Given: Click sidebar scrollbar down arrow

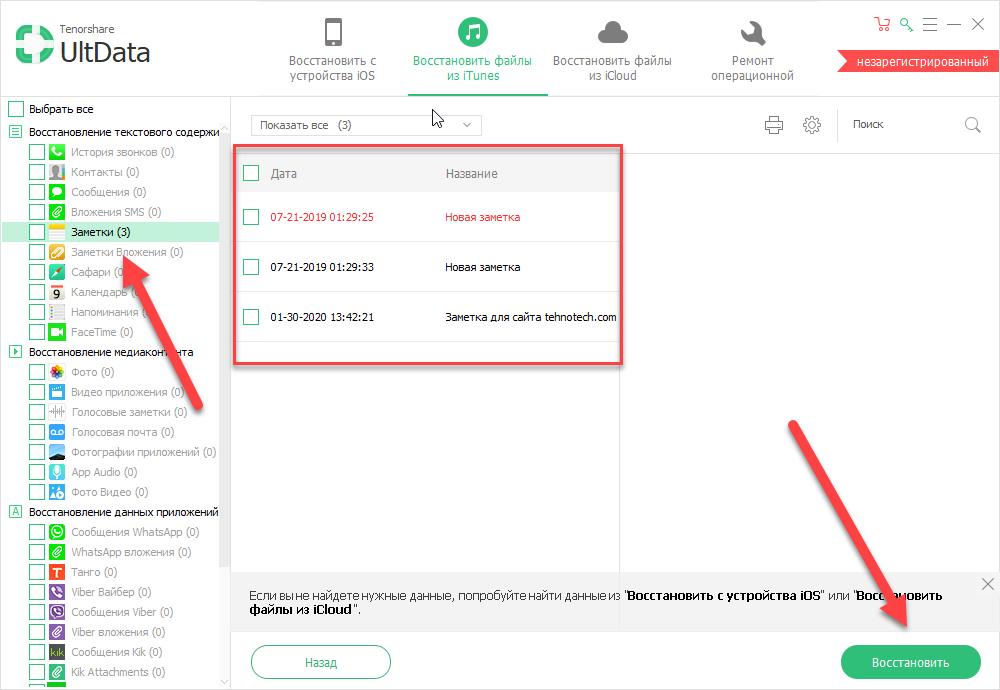Looking at the screenshot, I should coord(224,681).
